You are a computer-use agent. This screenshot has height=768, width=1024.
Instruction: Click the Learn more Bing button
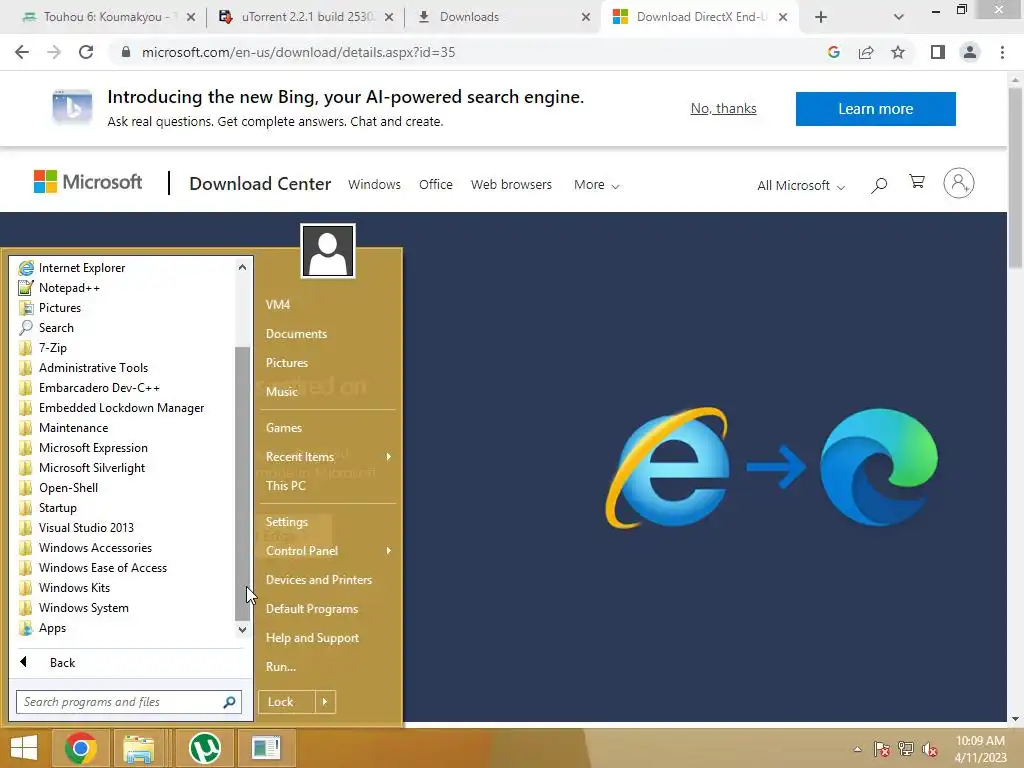(x=876, y=108)
